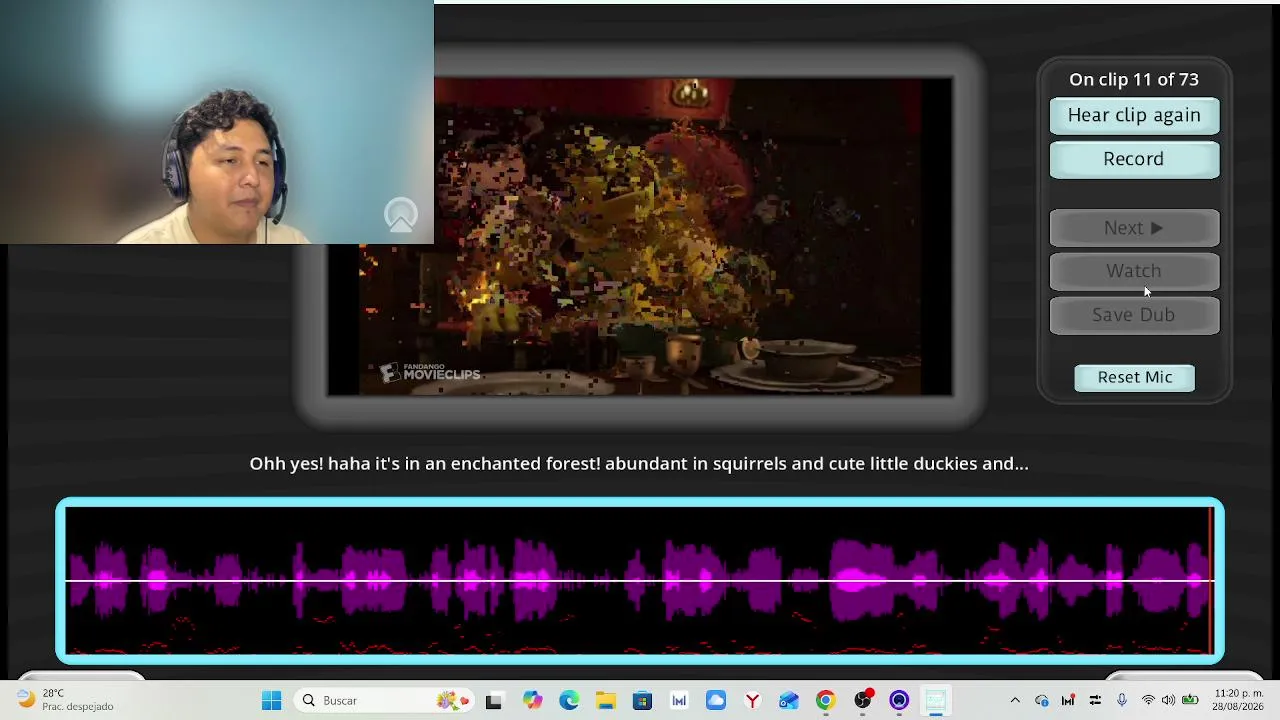Viewport: 1280px width, 720px height.
Task: Go to the next clip with Next
Action: tap(1134, 228)
